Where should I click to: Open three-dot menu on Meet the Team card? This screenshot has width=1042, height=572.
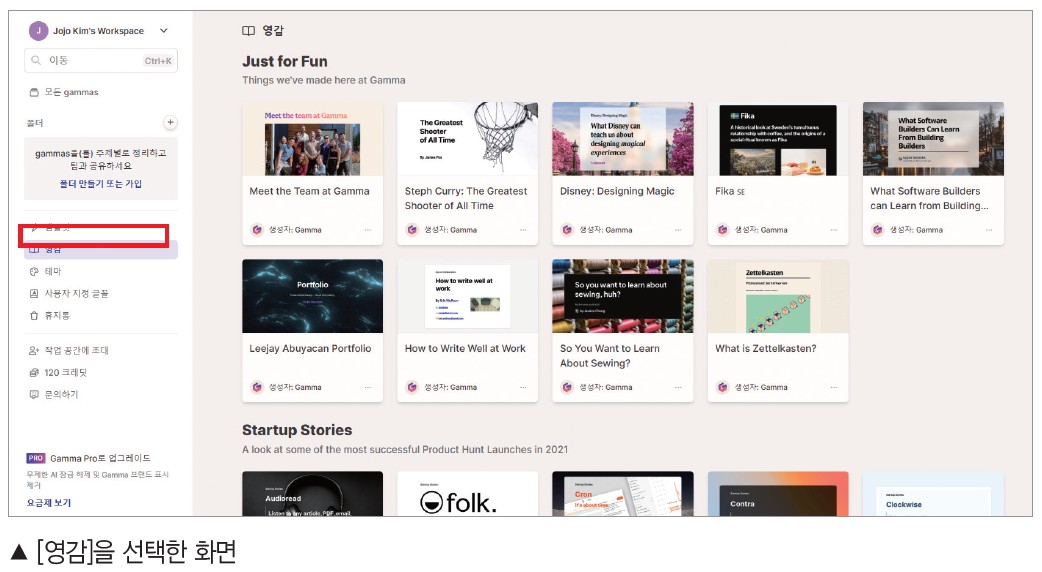pyautogui.click(x=367, y=230)
